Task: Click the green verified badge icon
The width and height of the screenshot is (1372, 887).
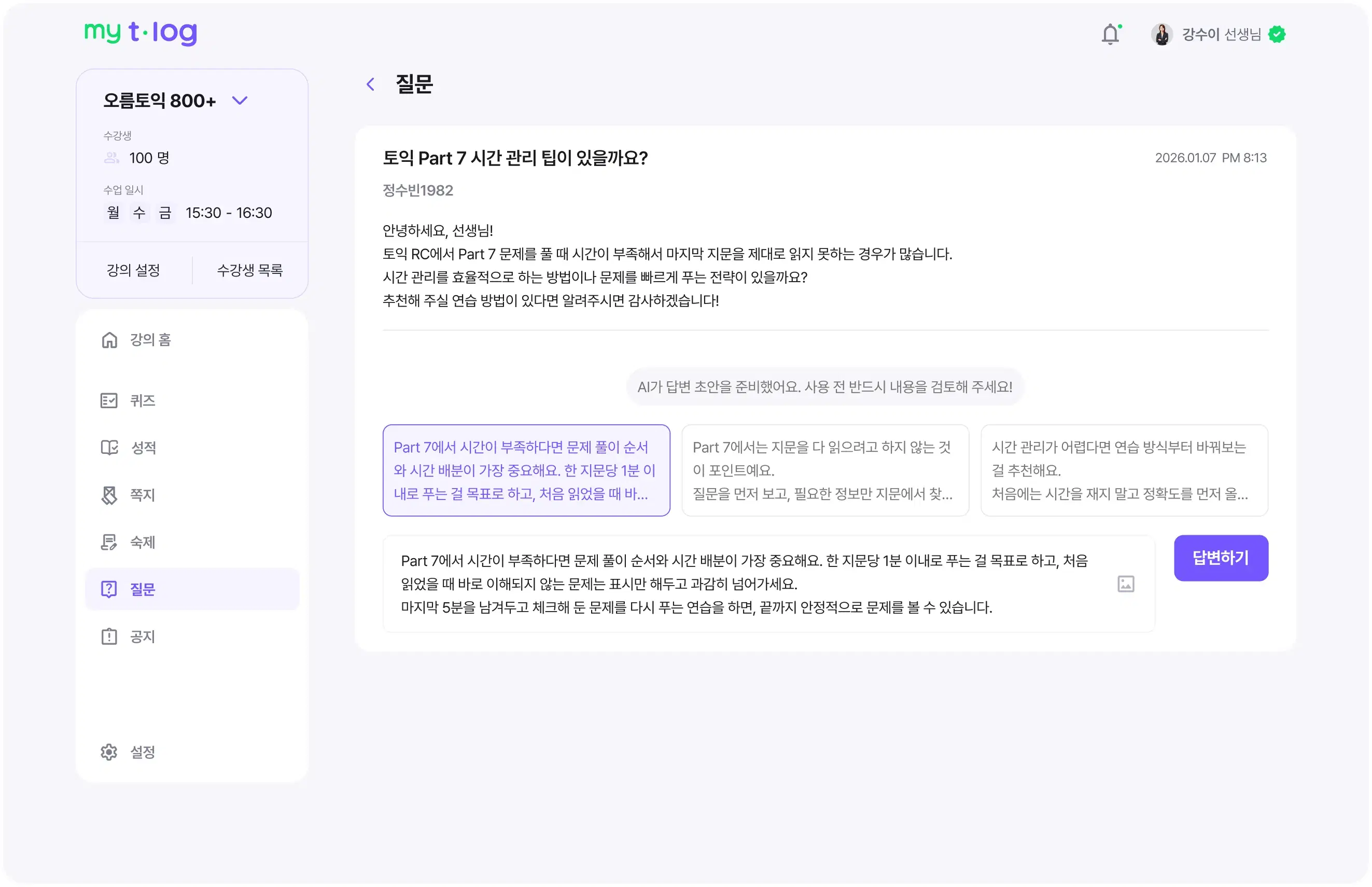Action: pyautogui.click(x=1277, y=35)
